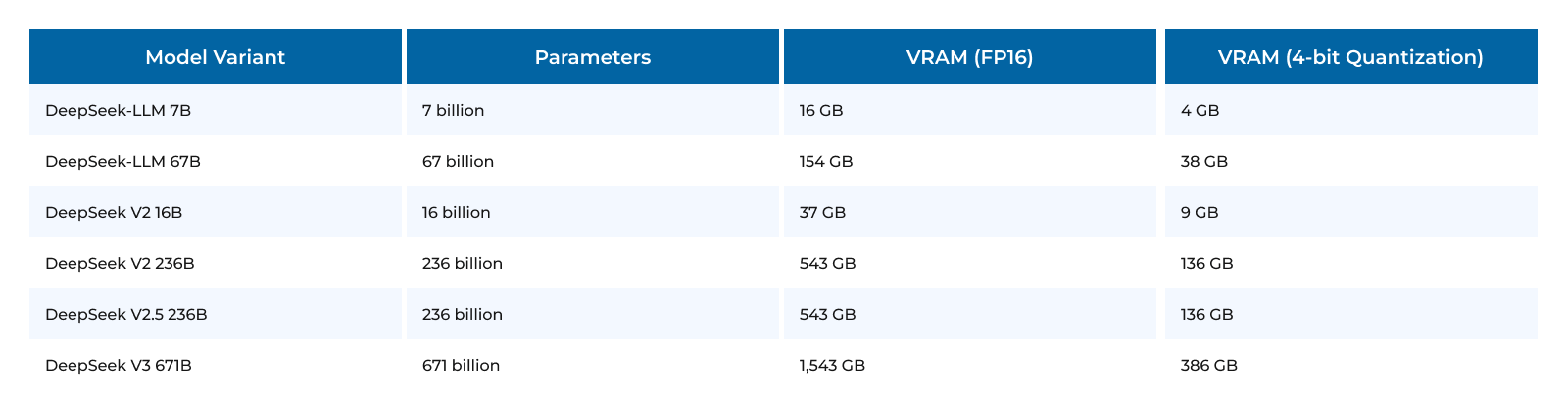Image resolution: width=1568 pixels, height=414 pixels.
Task: Click the DeepSeek V2.5 236B cell
Action: coord(126,315)
